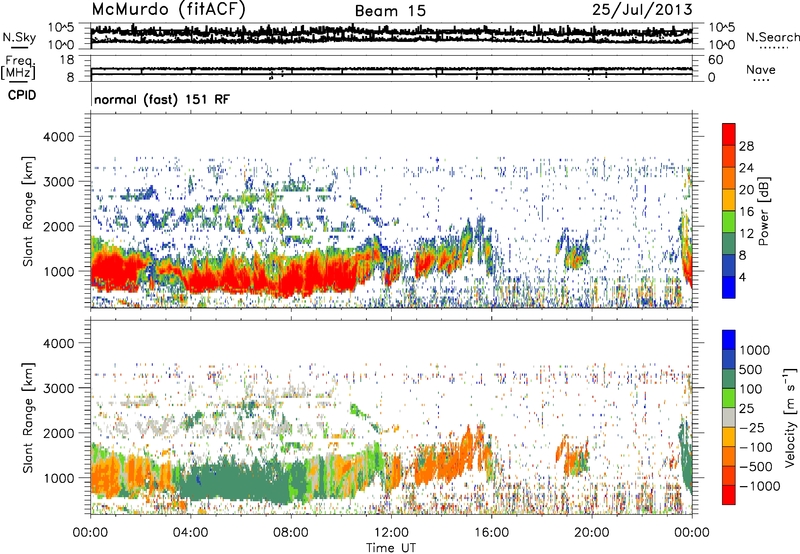The image size is (800, 554).
Task: Click the date '25/Jul/2013'
Action: 642,10
